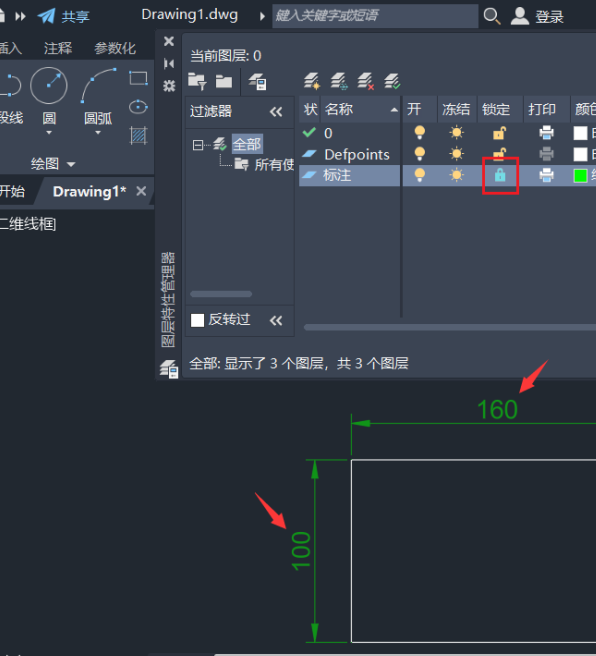
Task: Open layer panel properties gear icon
Action: click(x=169, y=86)
